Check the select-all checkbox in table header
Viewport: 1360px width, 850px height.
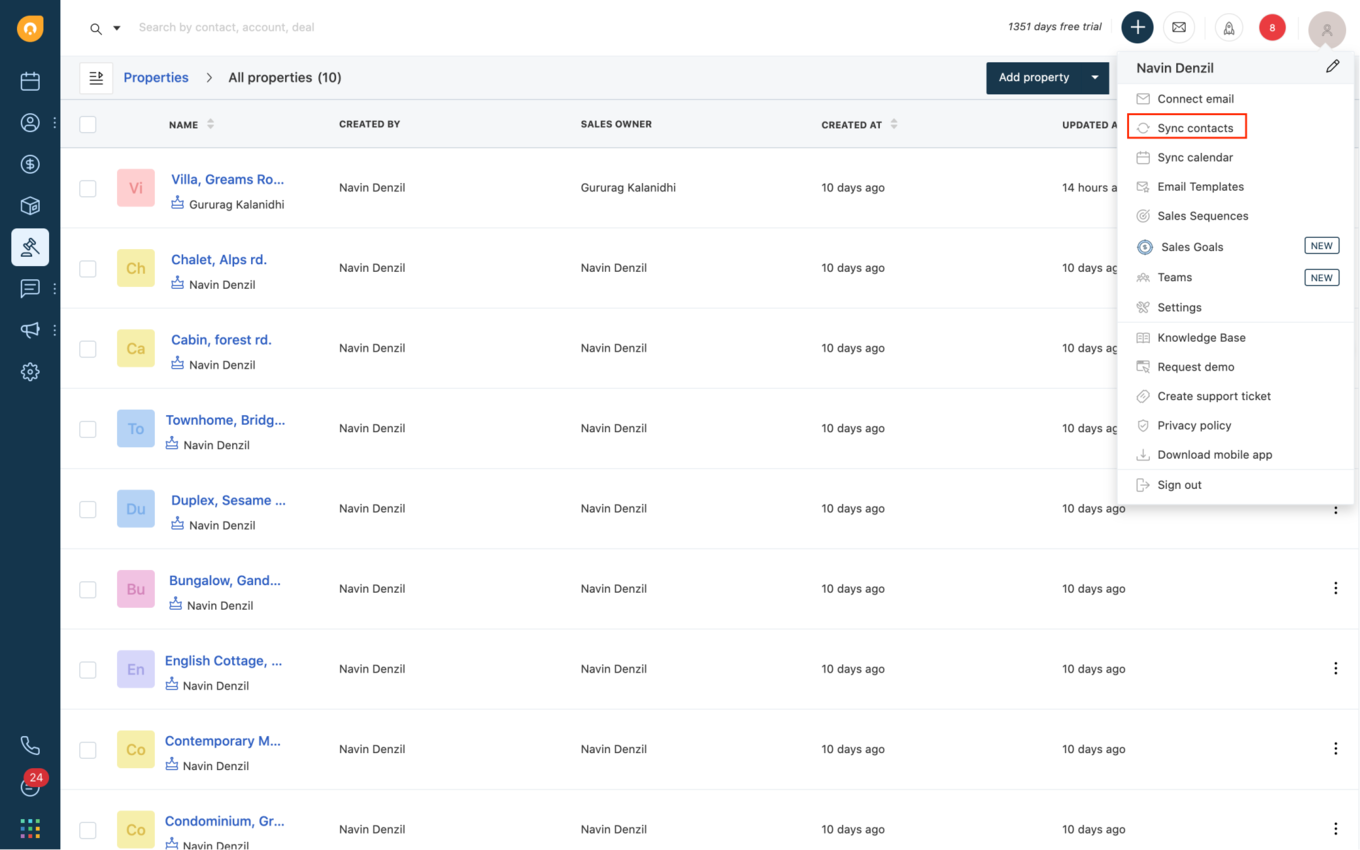(88, 124)
